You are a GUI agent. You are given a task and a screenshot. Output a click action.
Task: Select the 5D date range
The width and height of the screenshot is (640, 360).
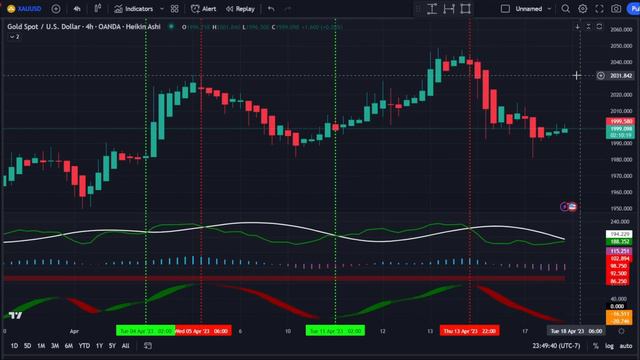[x=27, y=346]
